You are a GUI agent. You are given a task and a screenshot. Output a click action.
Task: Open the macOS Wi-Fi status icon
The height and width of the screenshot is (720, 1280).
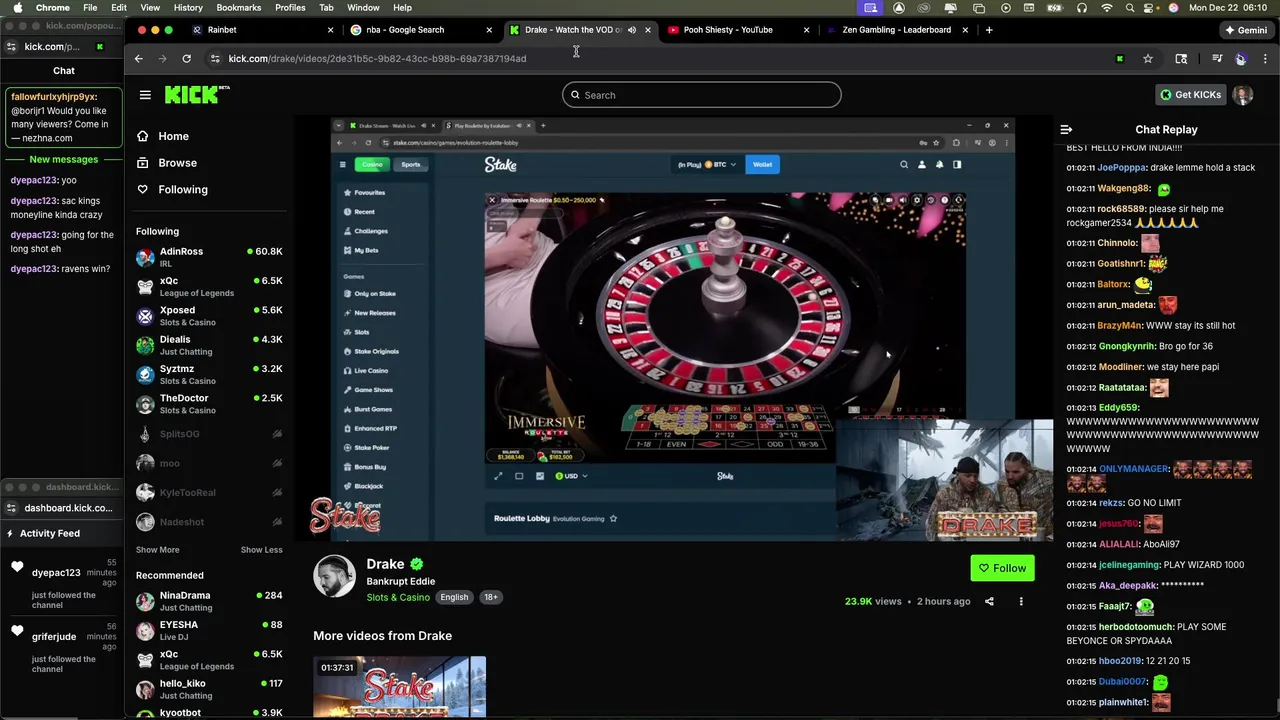point(1107,8)
